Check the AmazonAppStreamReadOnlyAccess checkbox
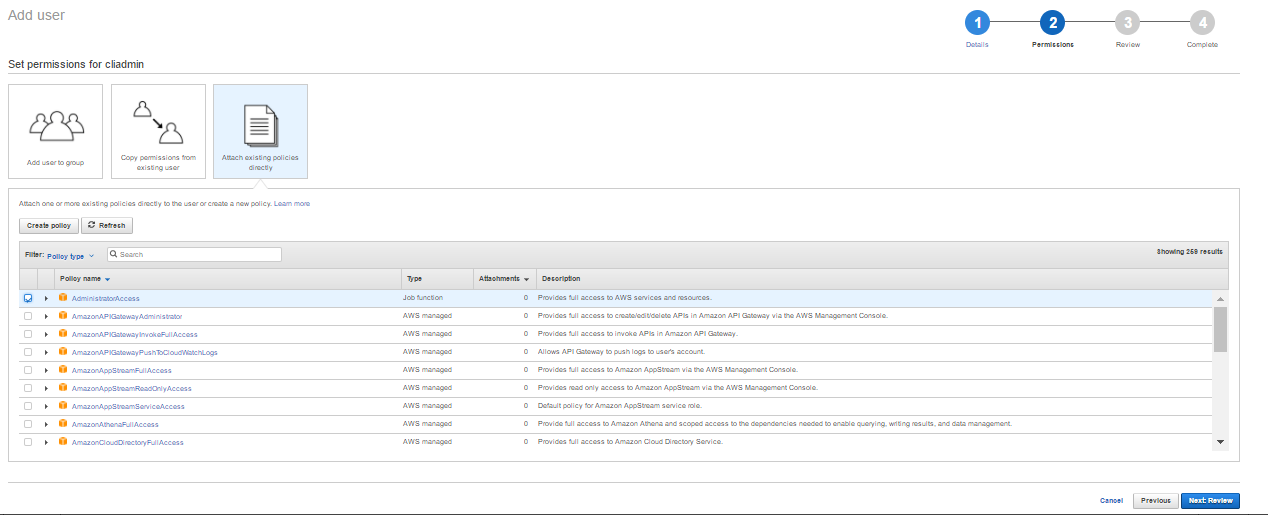The image size is (1268, 515). [28, 388]
